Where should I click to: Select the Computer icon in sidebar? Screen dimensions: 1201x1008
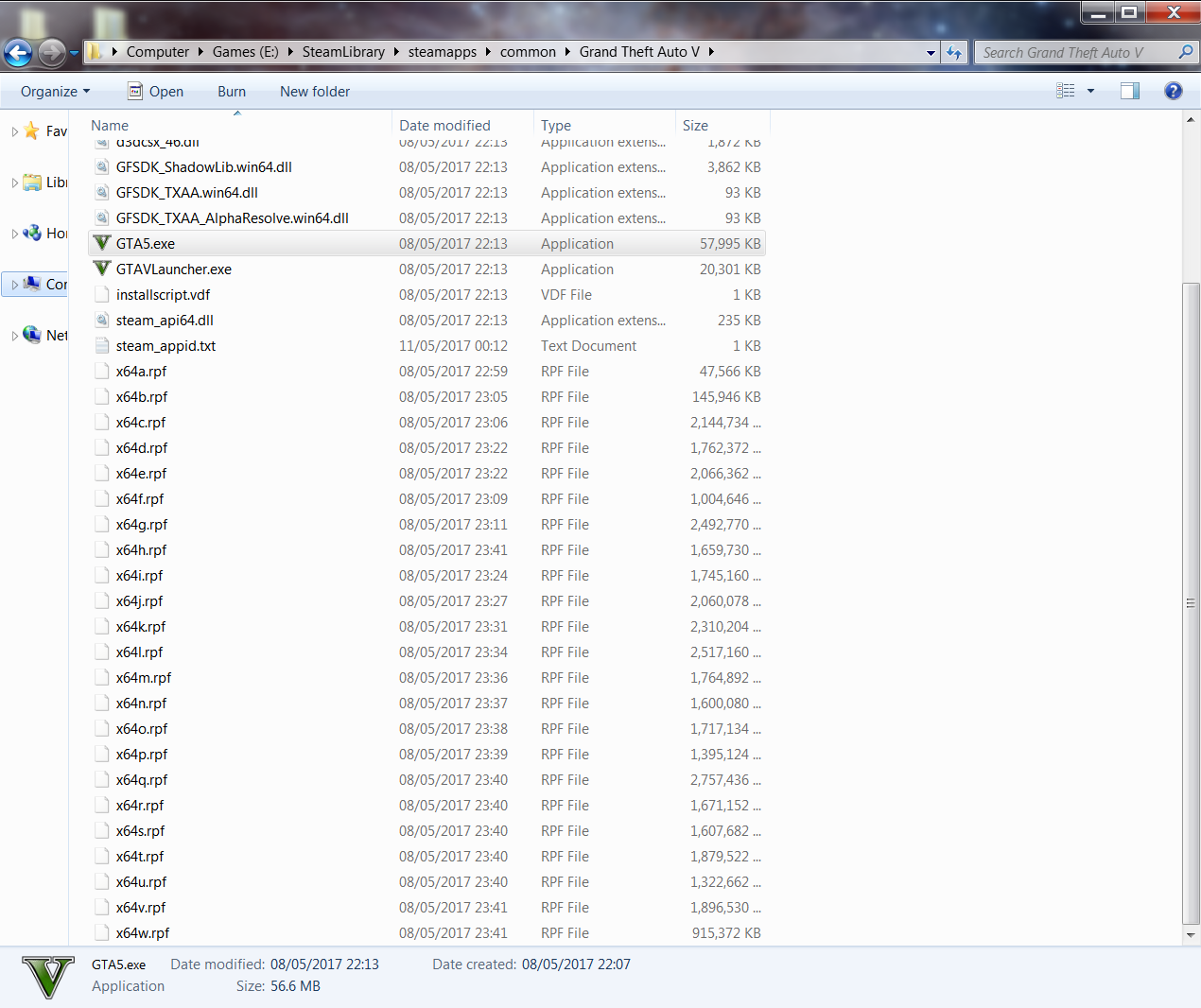click(x=32, y=284)
